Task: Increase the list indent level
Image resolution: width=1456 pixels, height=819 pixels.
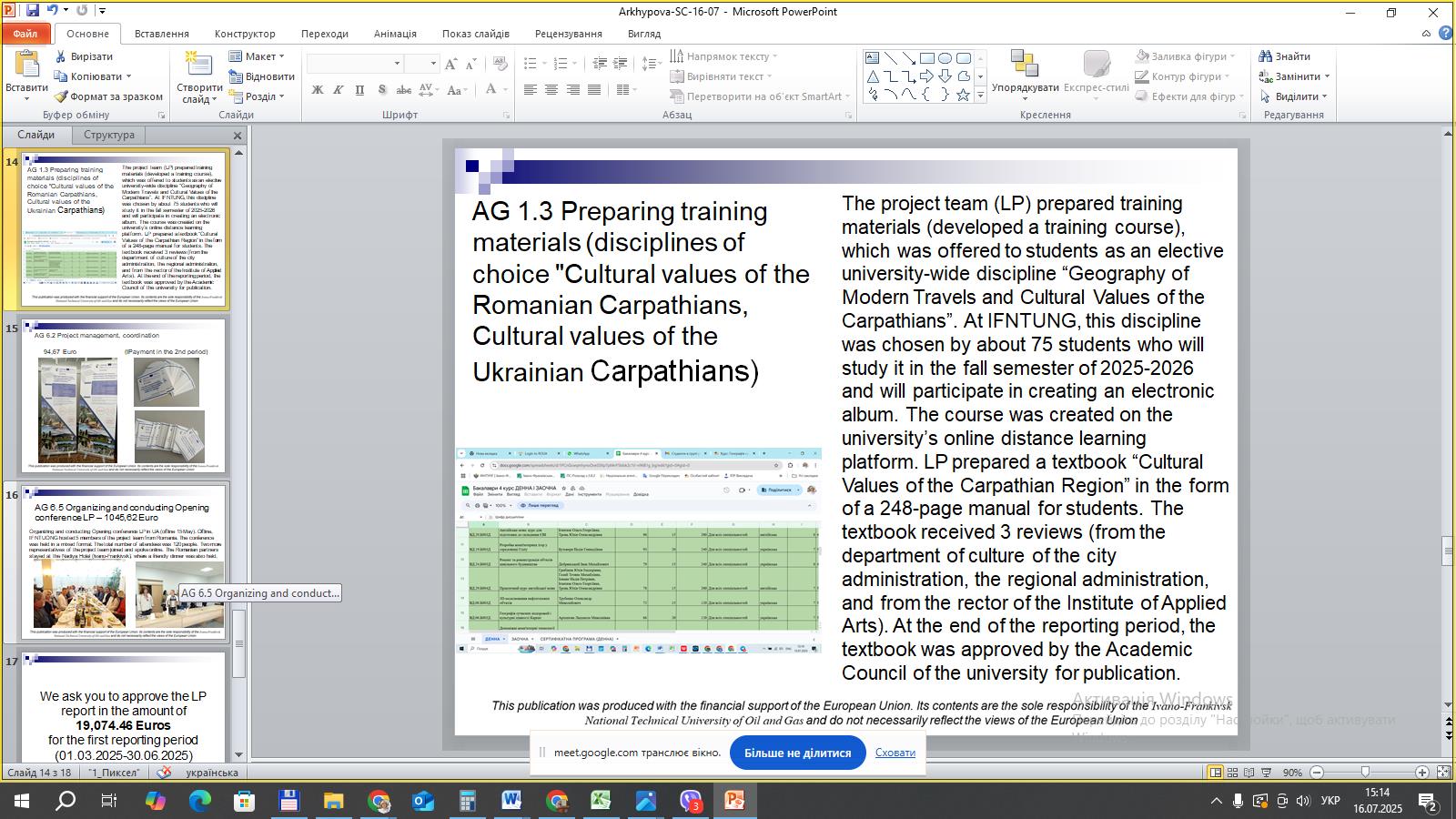Action: pos(621,64)
